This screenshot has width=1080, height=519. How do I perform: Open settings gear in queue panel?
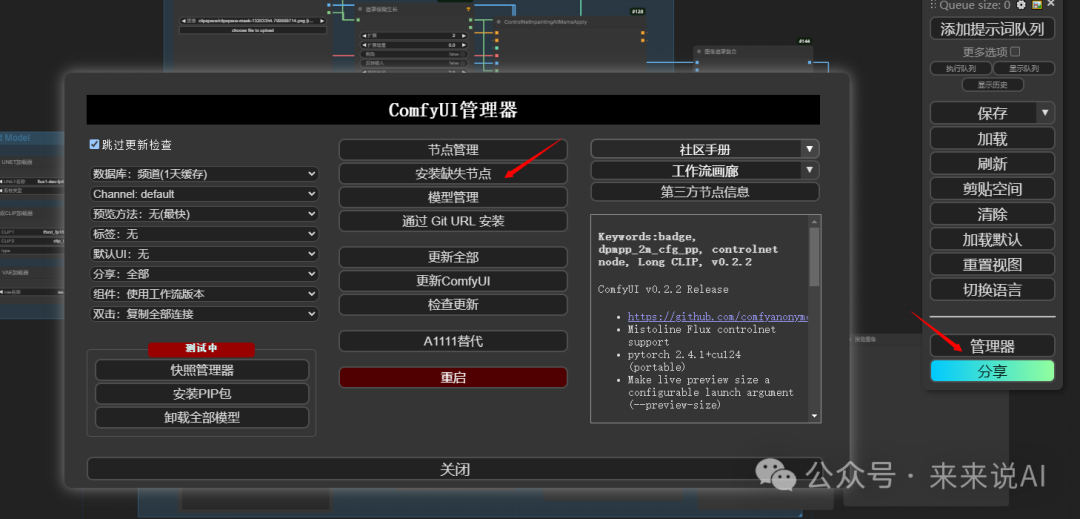pos(1019,5)
